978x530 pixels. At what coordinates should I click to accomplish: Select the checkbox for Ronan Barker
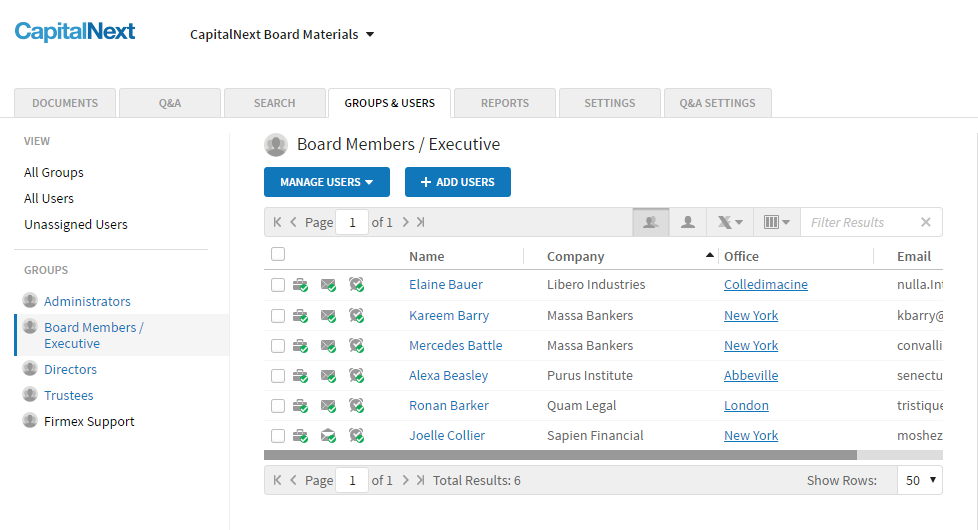(x=278, y=406)
